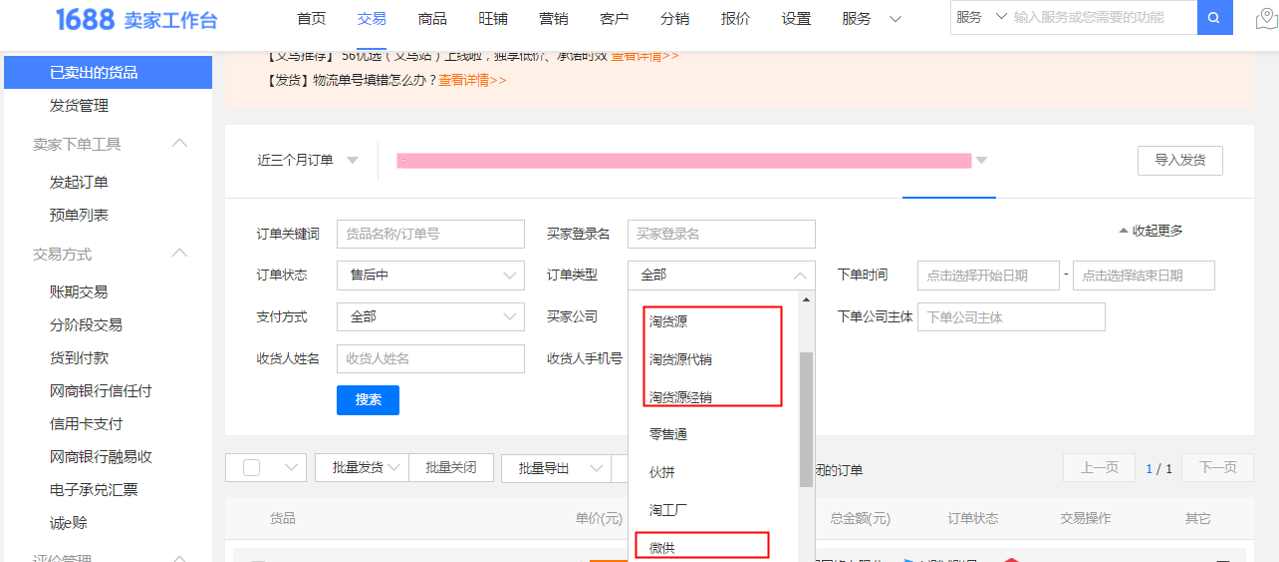Open the 近三个月订单 dropdown
This screenshot has width=1279, height=562.
click(308, 160)
